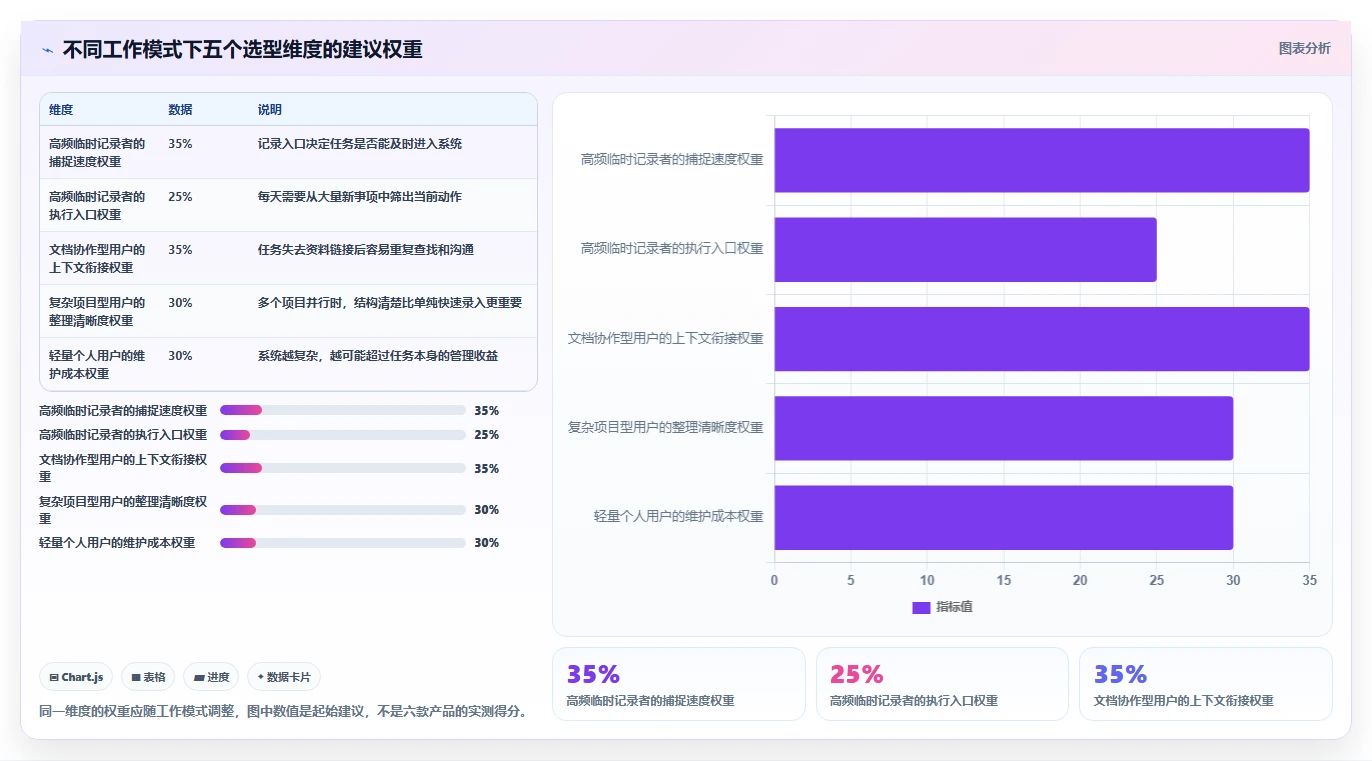Click chart bar for 高频临时记录者的执行入口权重
1372x761 pixels.
965,249
